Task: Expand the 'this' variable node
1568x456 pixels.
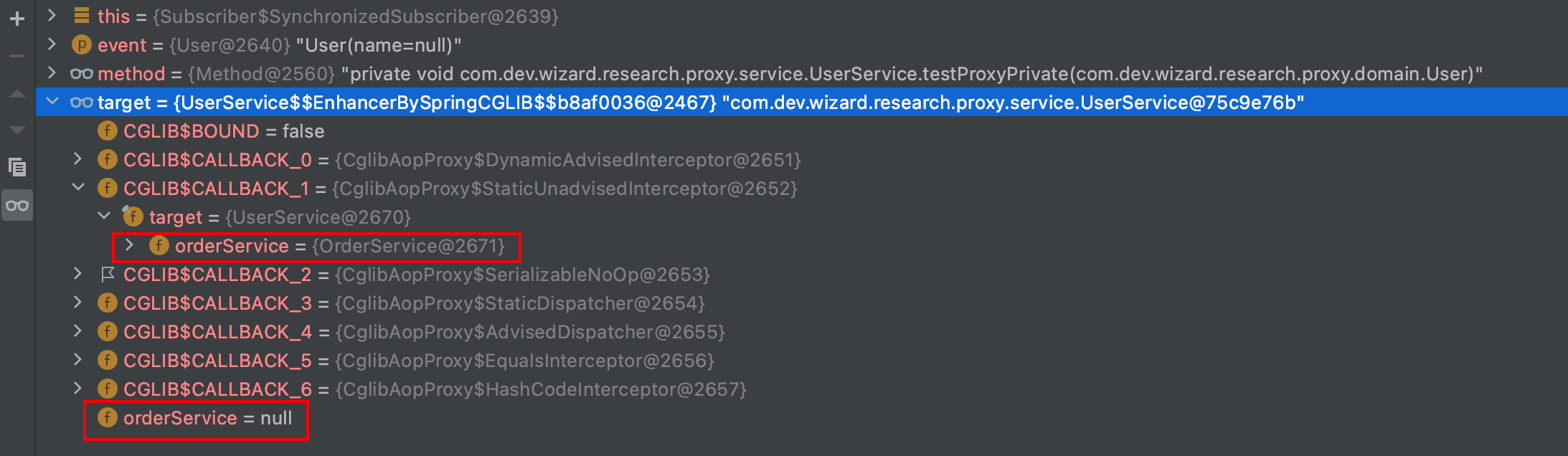Action: coord(52,15)
